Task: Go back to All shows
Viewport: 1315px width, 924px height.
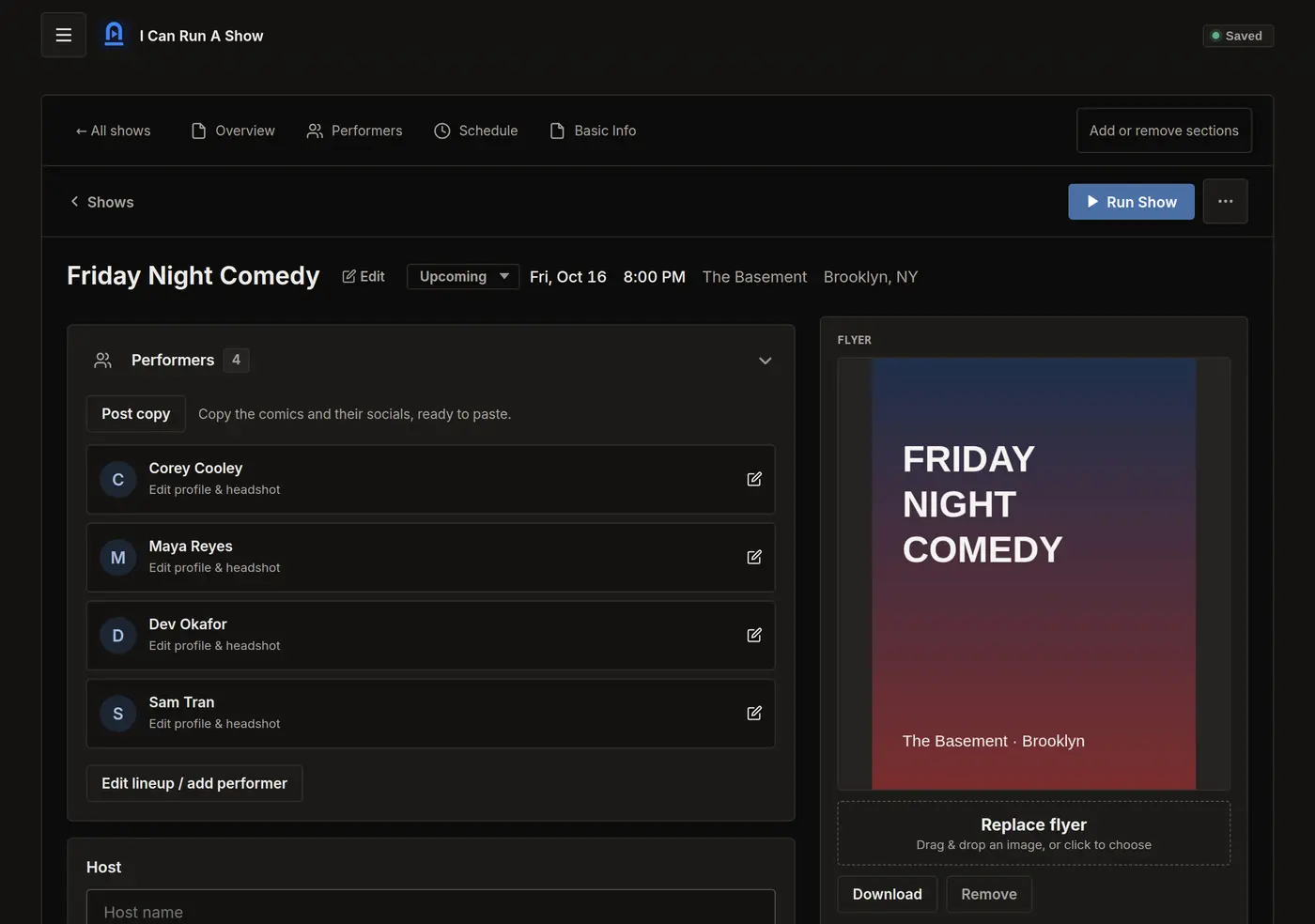Action: tap(113, 131)
